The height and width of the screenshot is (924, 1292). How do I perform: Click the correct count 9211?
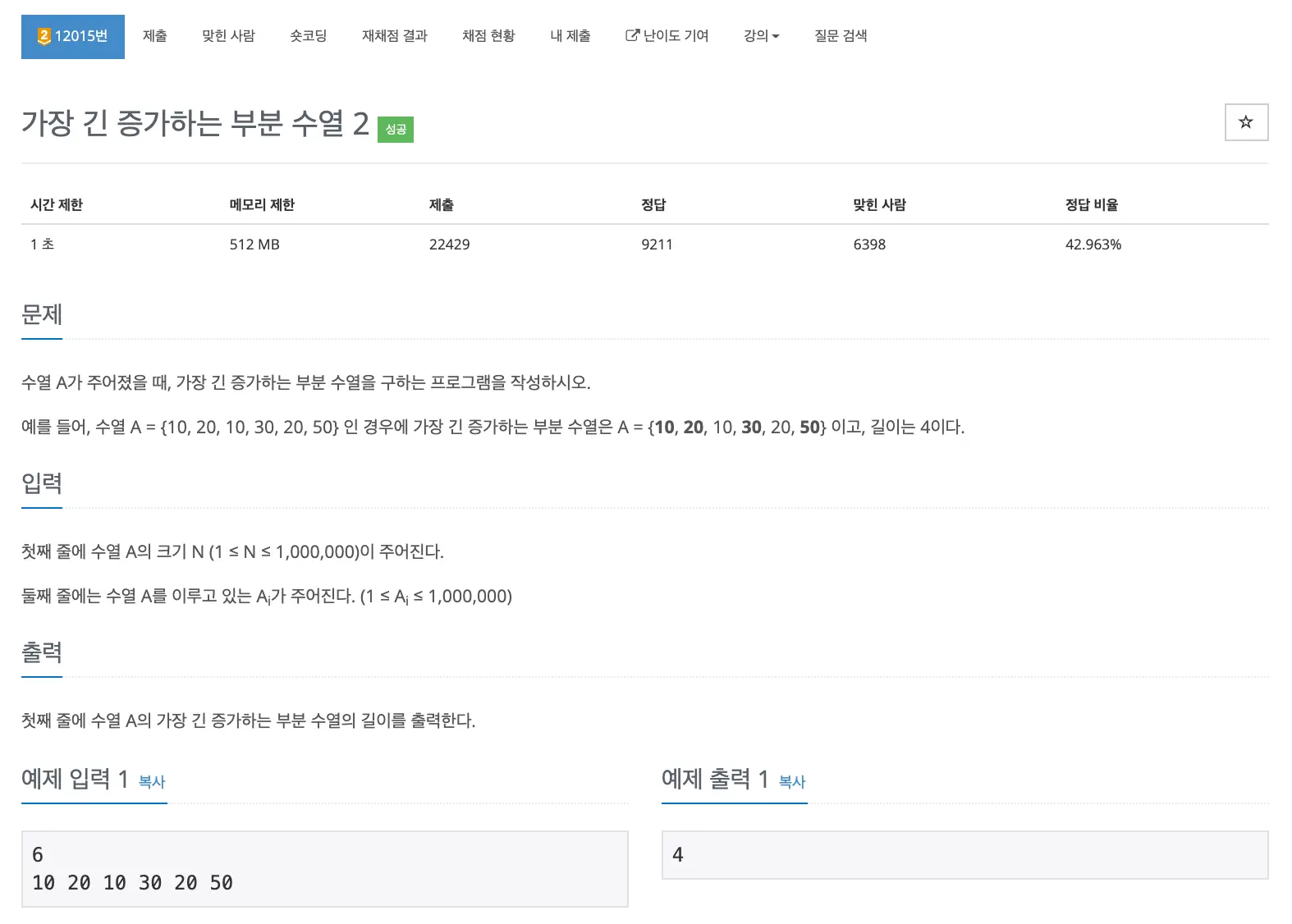[x=657, y=245]
